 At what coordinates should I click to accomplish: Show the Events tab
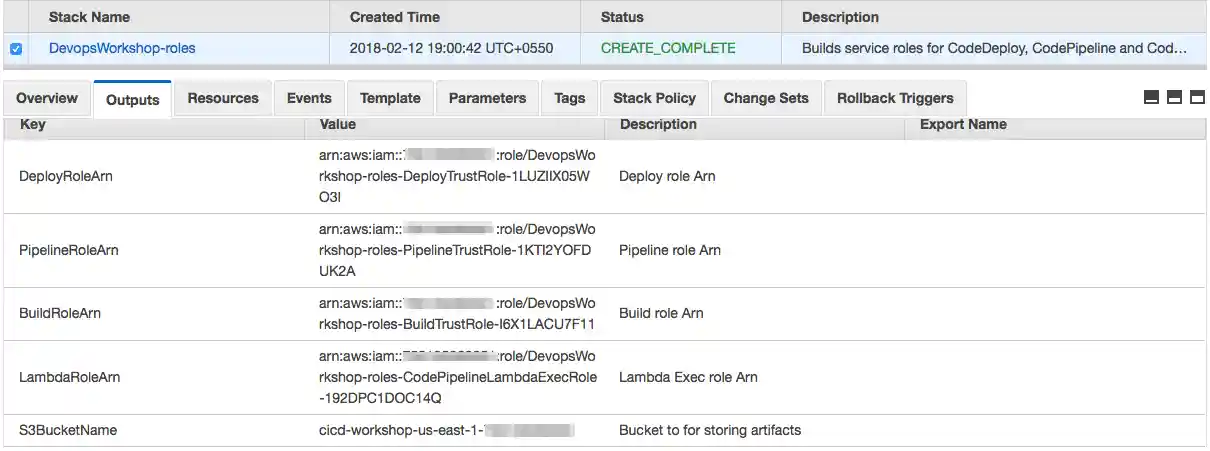pos(309,98)
